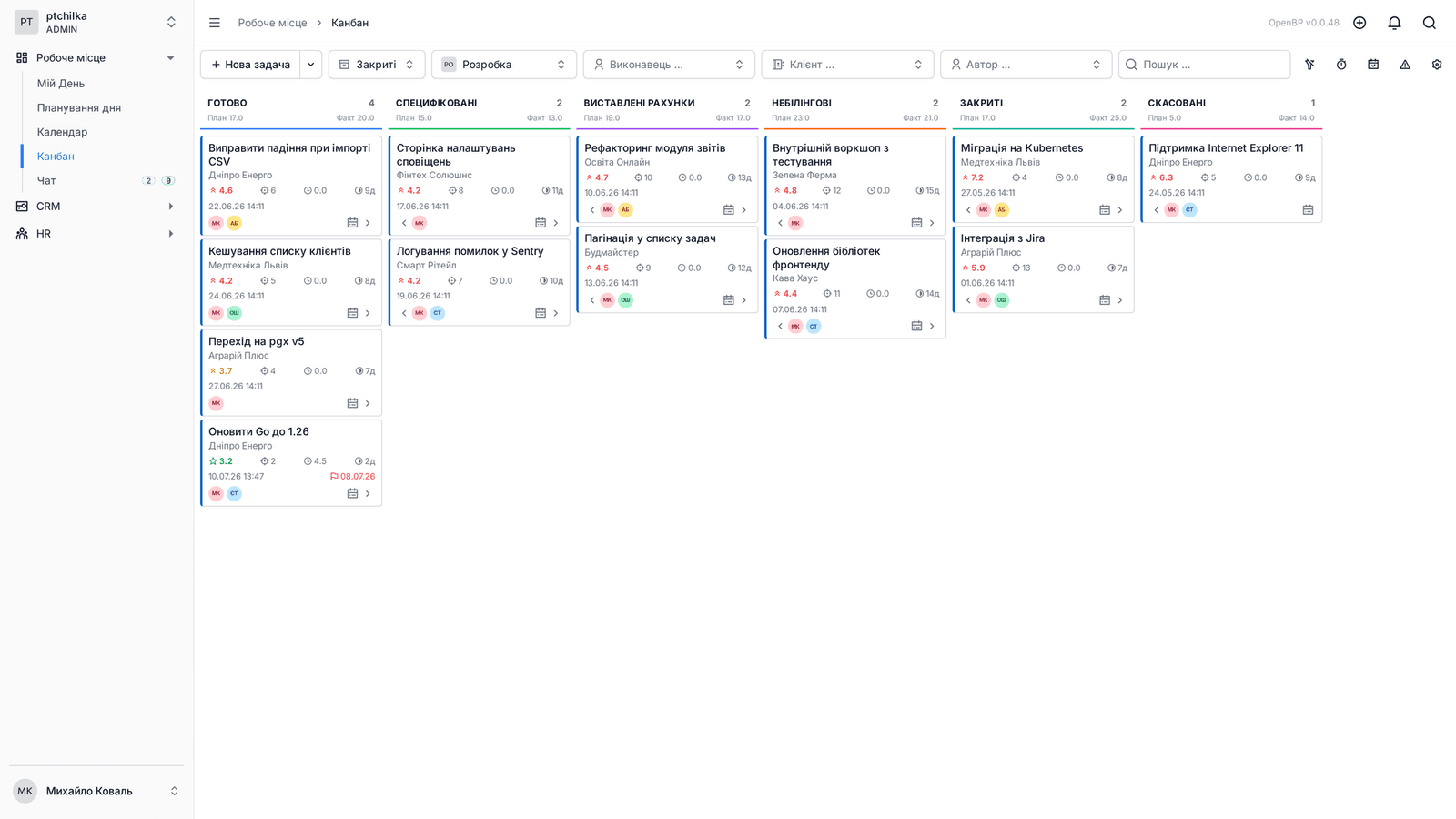The width and height of the screenshot is (1456, 819).
Task: Open Чат in sidebar
Action: (x=46, y=181)
